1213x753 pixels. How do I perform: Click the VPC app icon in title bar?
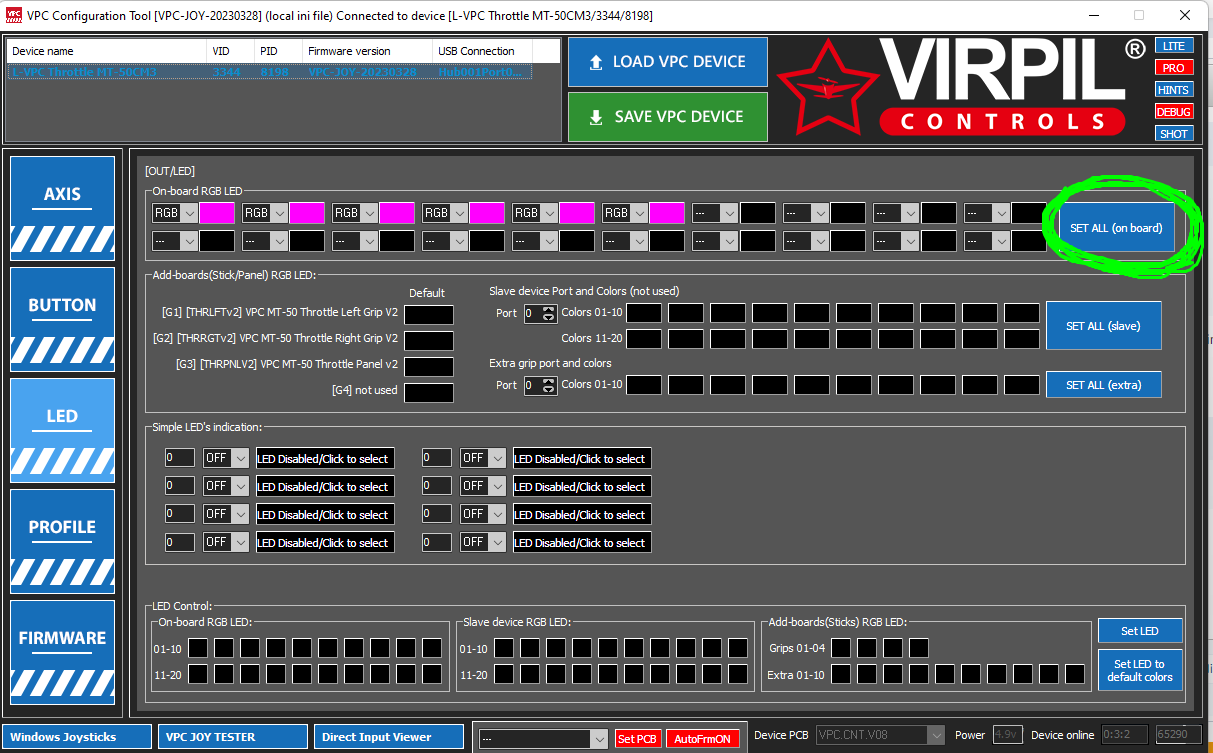click(x=13, y=15)
